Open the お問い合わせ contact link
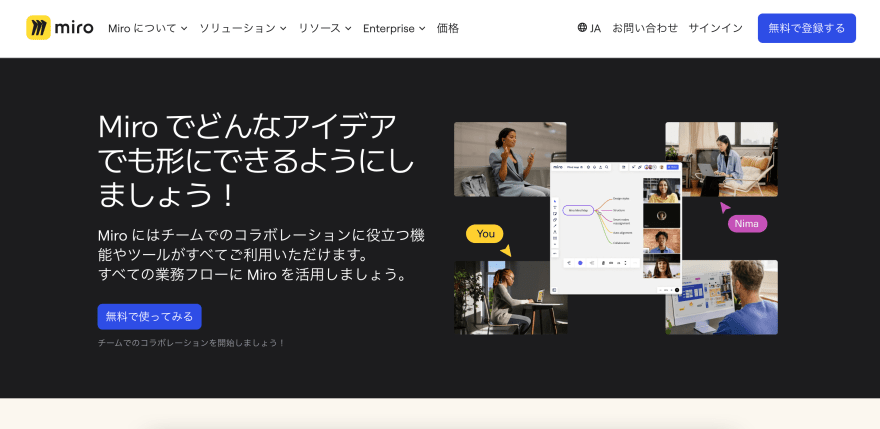 [645, 28]
